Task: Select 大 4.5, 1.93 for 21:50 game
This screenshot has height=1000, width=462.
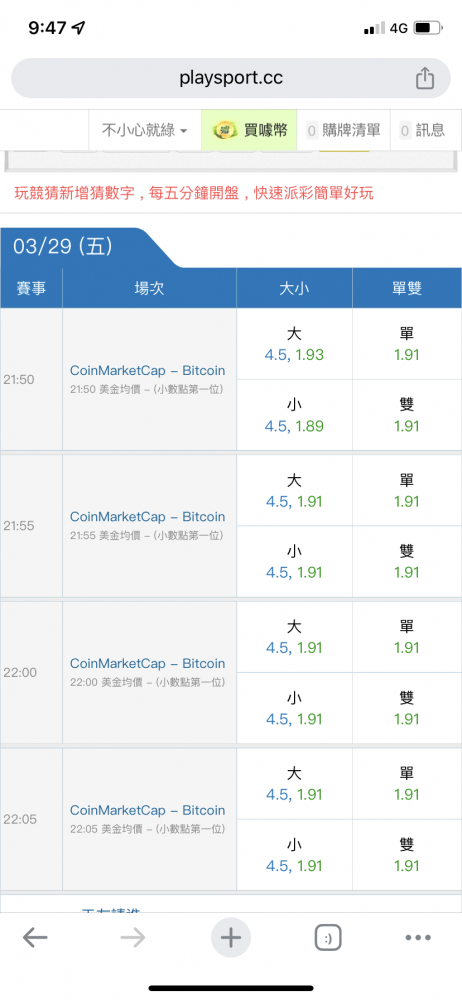Action: (294, 344)
